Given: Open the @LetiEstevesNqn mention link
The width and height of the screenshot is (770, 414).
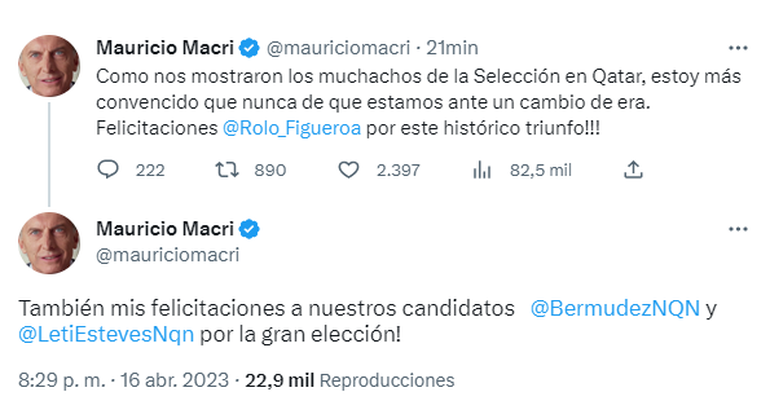Looking at the screenshot, I should click(x=106, y=333).
